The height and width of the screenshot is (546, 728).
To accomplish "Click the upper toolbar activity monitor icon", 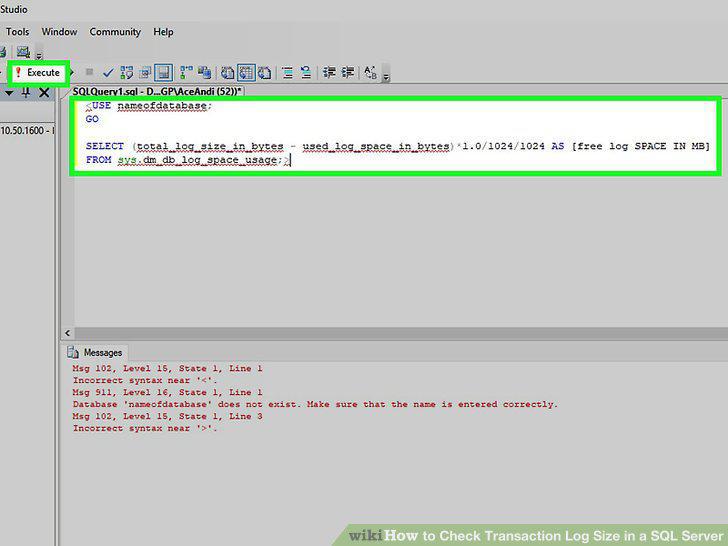I will [x=23, y=52].
